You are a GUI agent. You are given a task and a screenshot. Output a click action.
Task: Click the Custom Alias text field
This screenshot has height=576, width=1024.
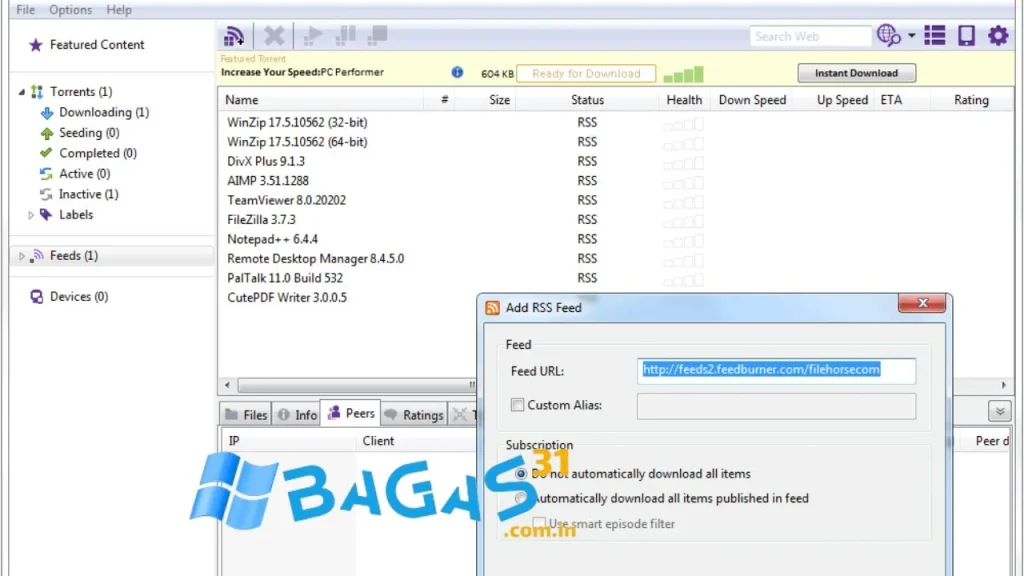776,406
